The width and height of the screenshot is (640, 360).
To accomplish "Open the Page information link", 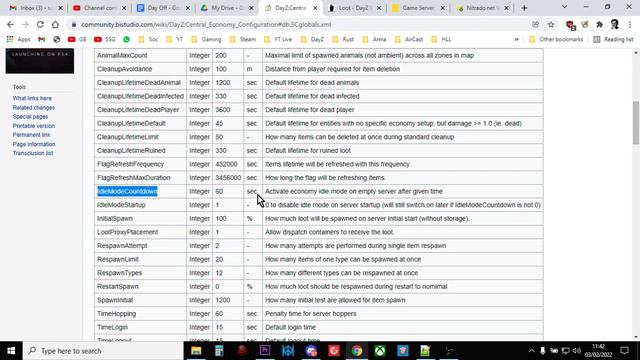I will pos(34,144).
